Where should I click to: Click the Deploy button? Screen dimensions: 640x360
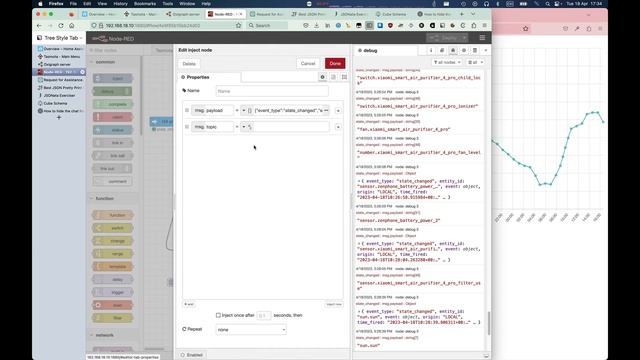tap(444, 38)
